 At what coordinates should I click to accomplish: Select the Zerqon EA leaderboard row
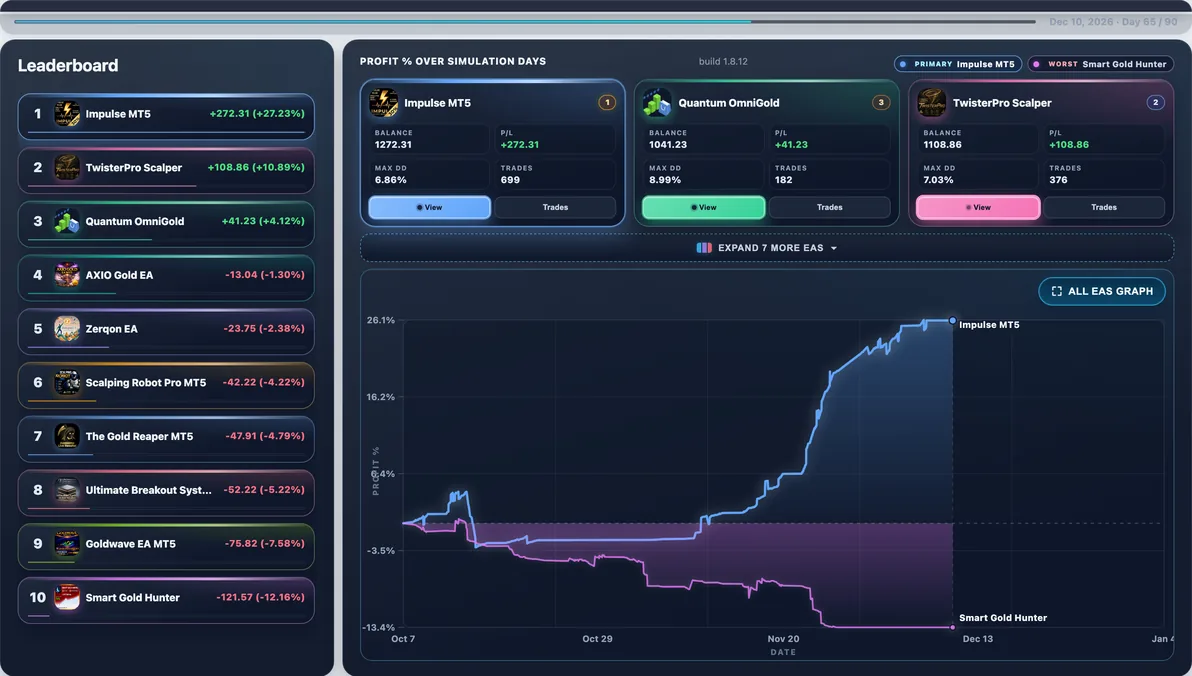166,332
